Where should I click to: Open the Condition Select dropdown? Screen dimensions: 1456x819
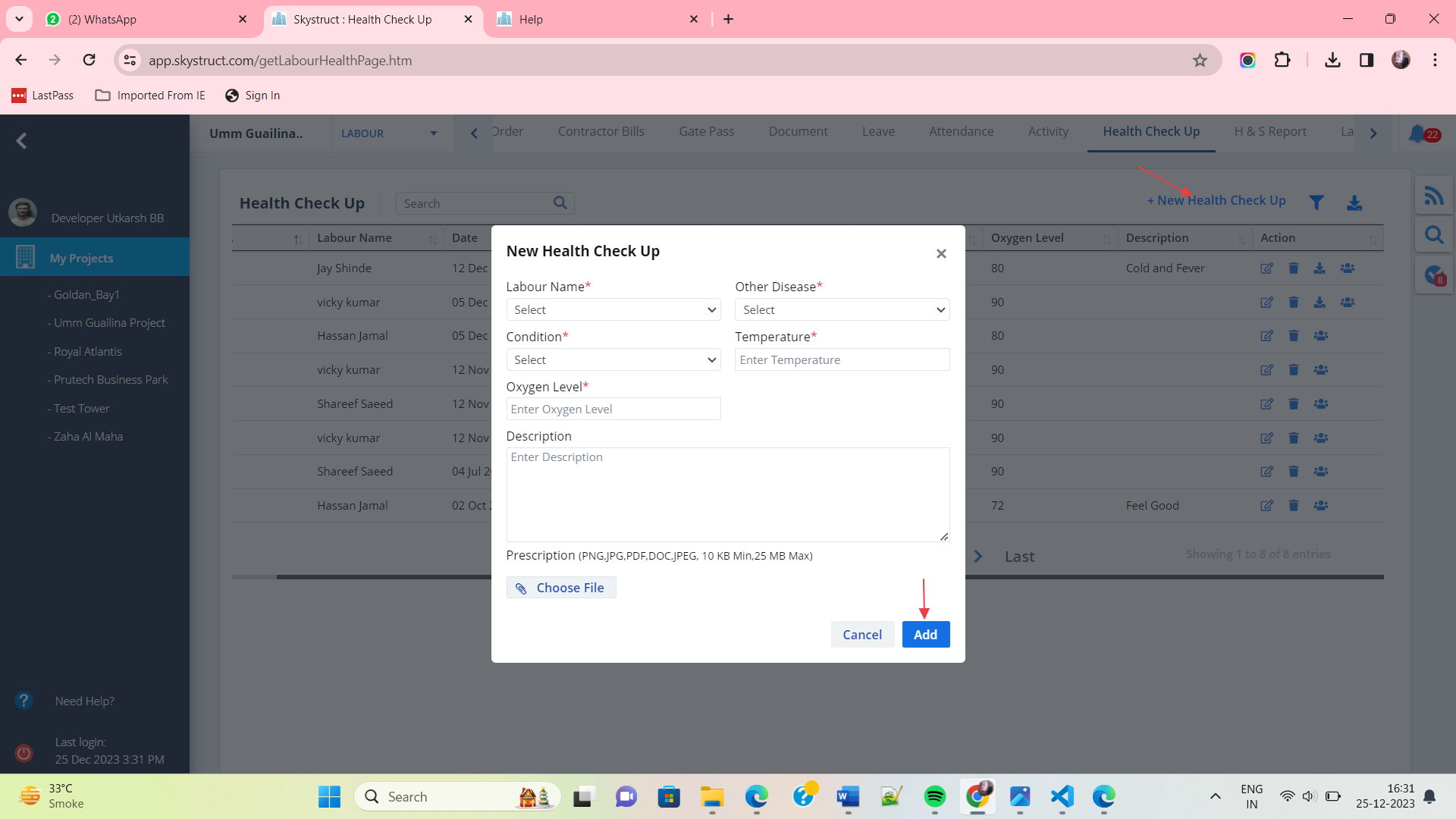pyautogui.click(x=613, y=359)
